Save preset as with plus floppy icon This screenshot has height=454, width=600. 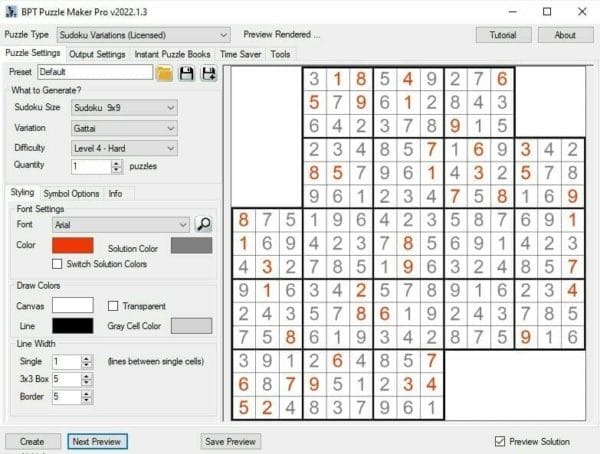tap(209, 73)
